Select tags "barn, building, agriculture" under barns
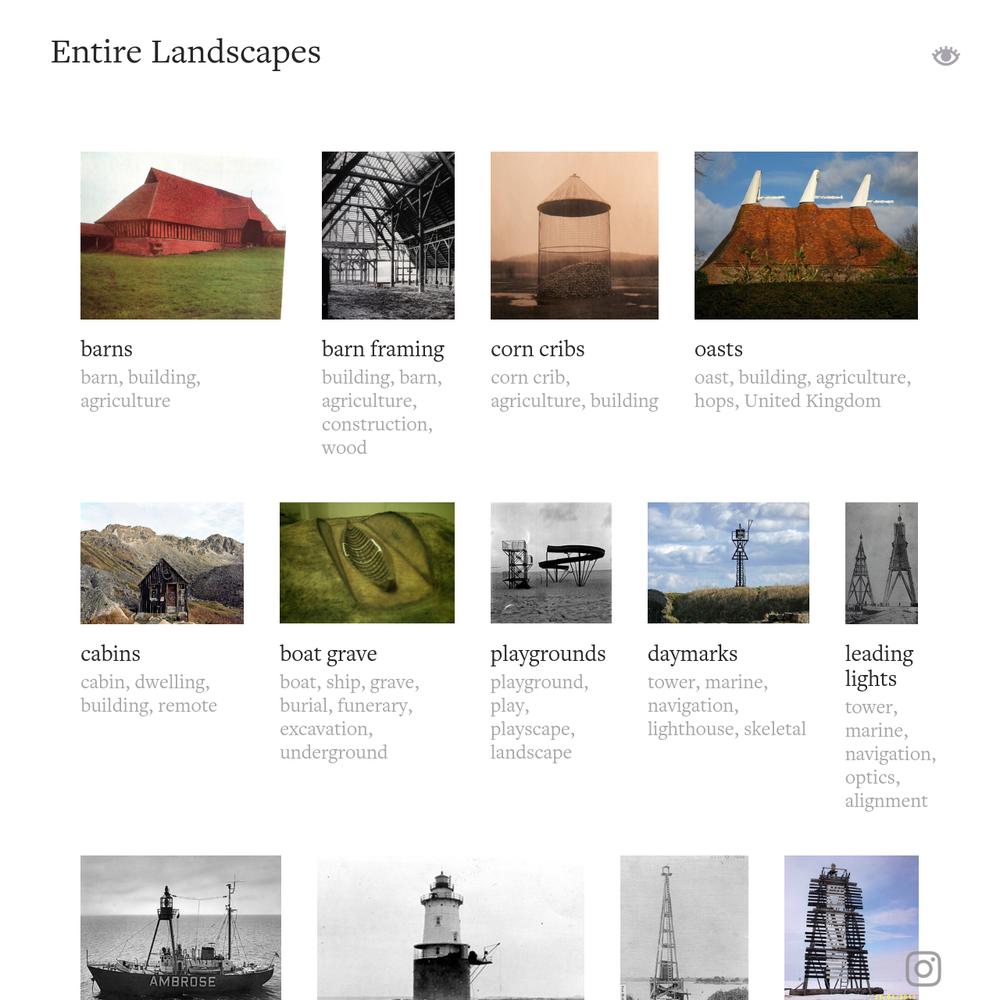This screenshot has width=1000, height=1000. click(x=140, y=389)
